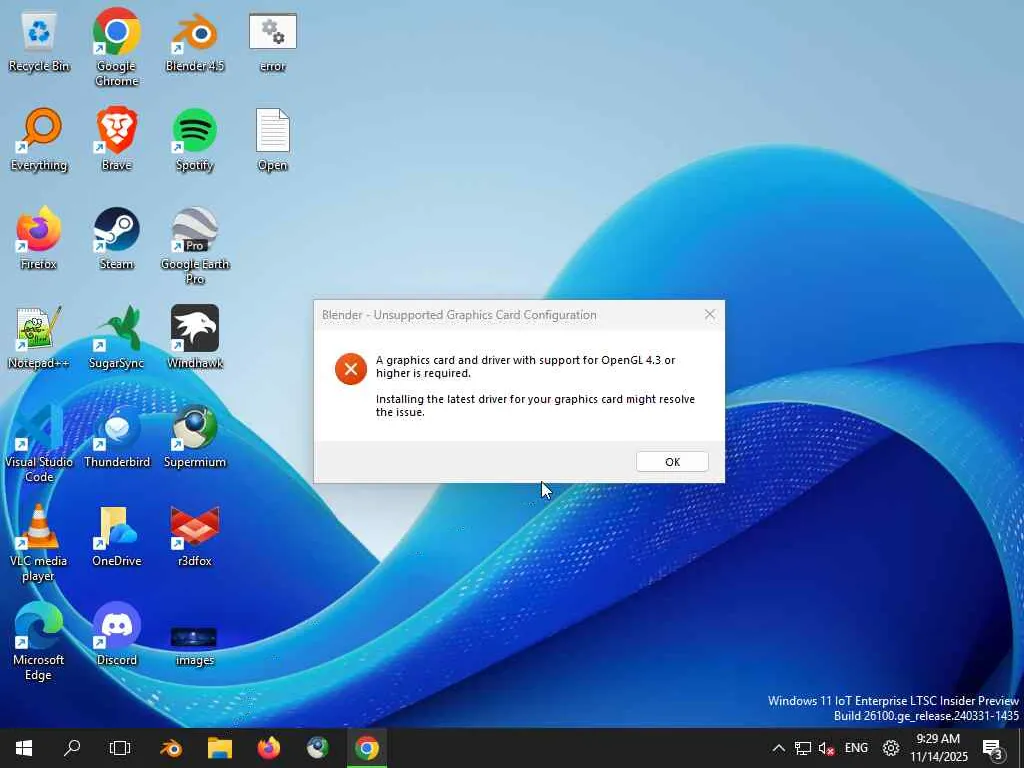Select the Blender 4.5 desktop shortcut
1024x768 pixels.
(195, 40)
